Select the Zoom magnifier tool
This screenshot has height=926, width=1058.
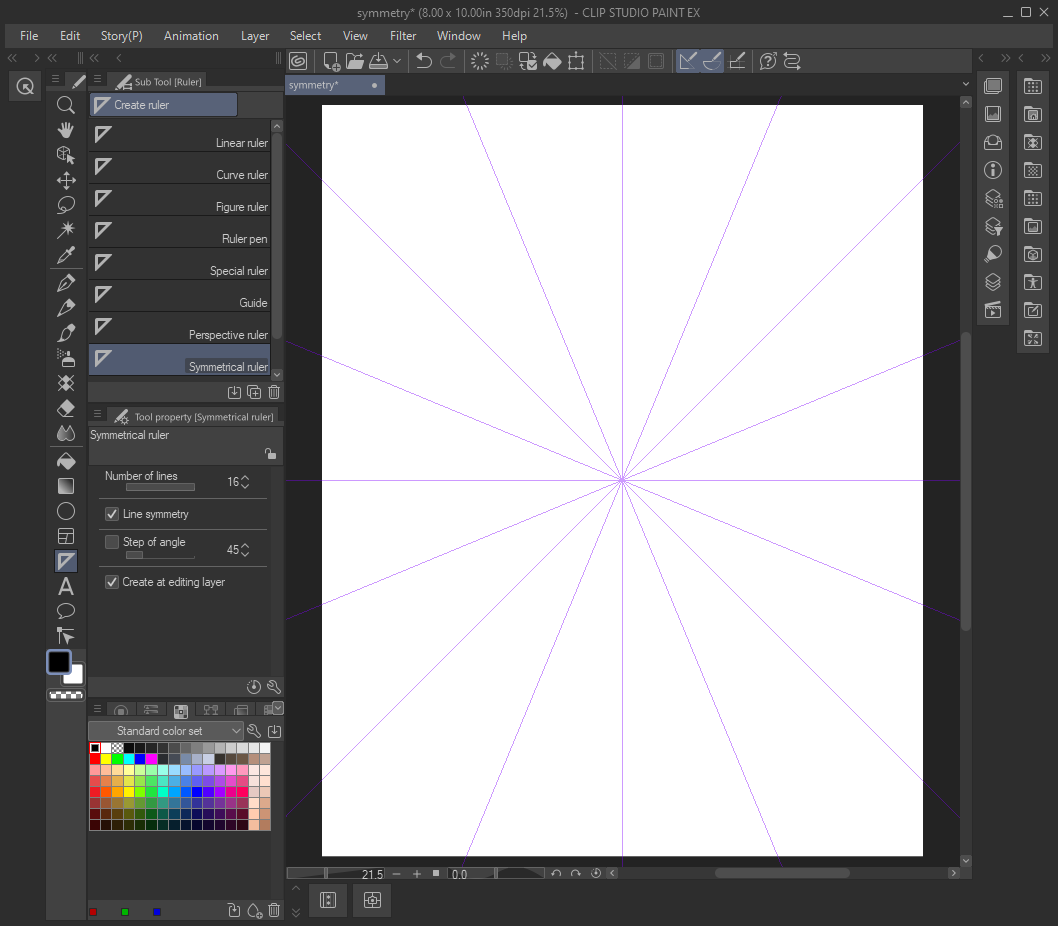coord(66,105)
